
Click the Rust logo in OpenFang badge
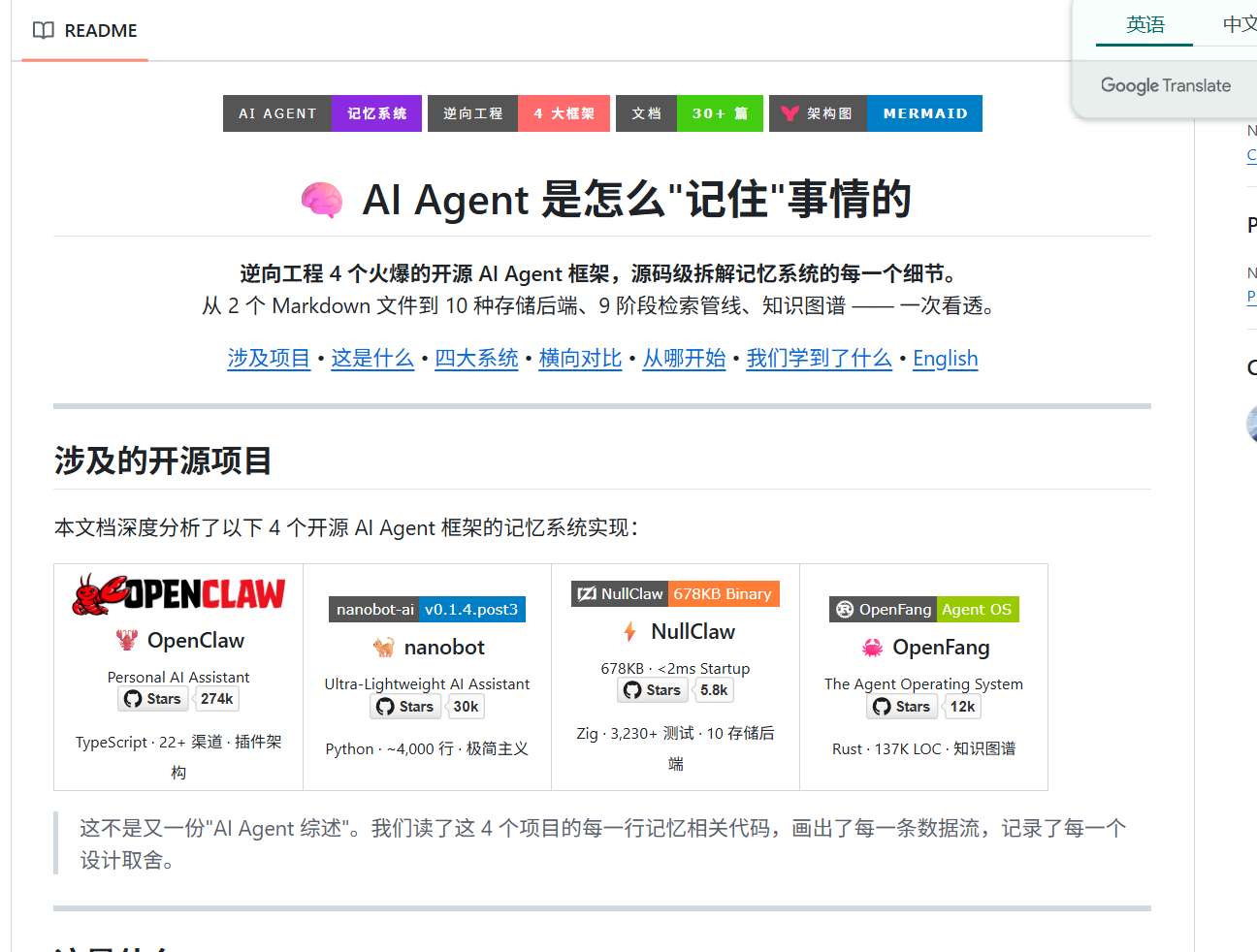pos(845,610)
